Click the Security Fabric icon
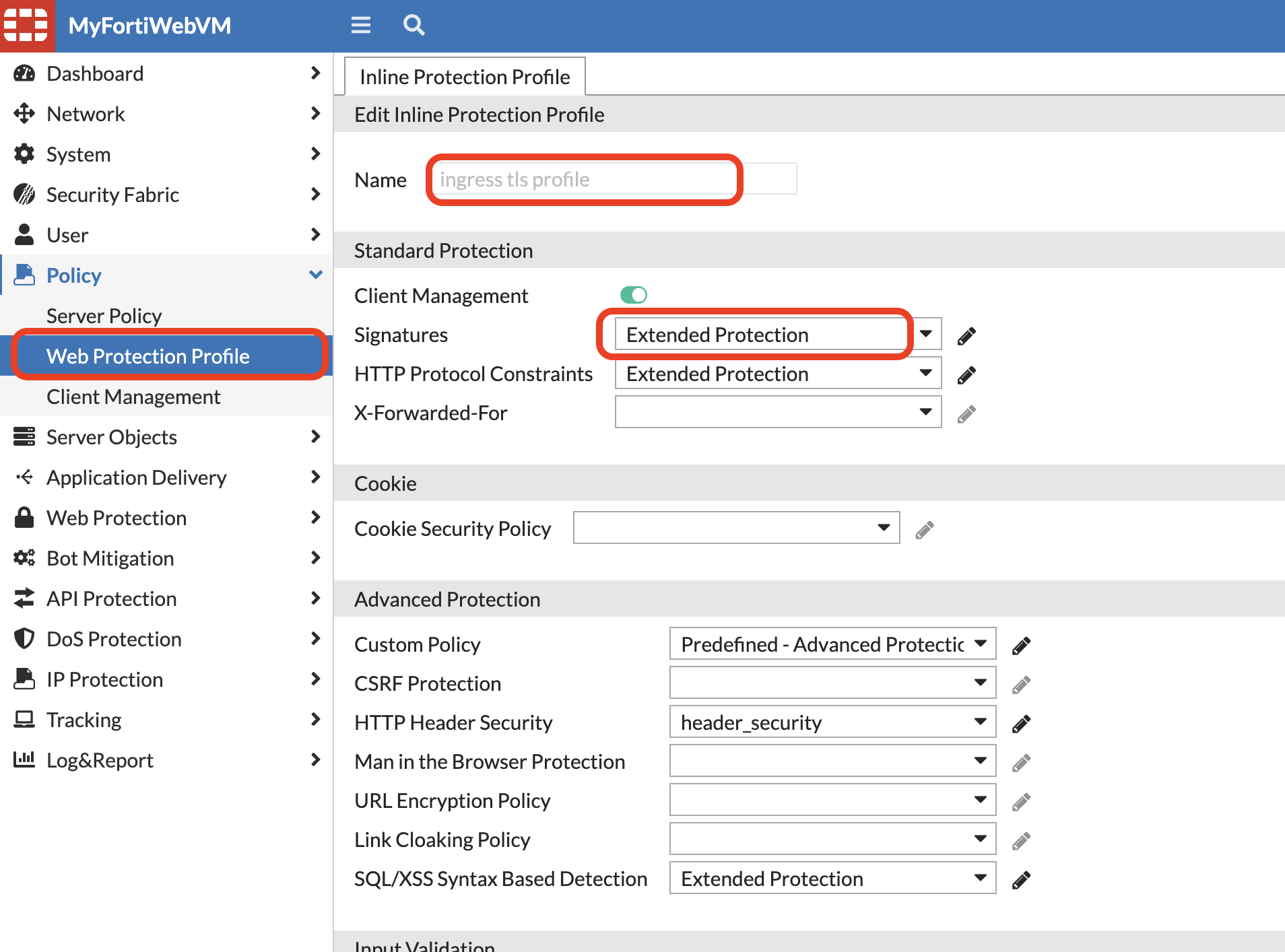 tap(24, 195)
